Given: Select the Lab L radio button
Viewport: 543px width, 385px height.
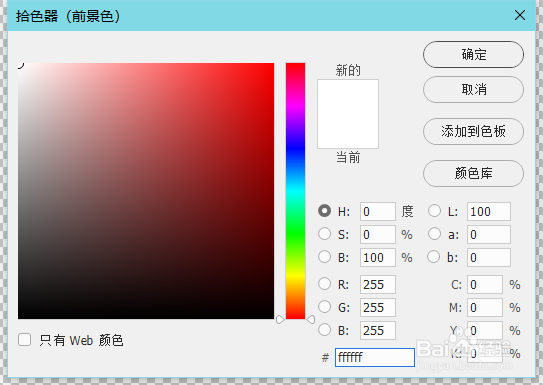Looking at the screenshot, I should [x=434, y=211].
